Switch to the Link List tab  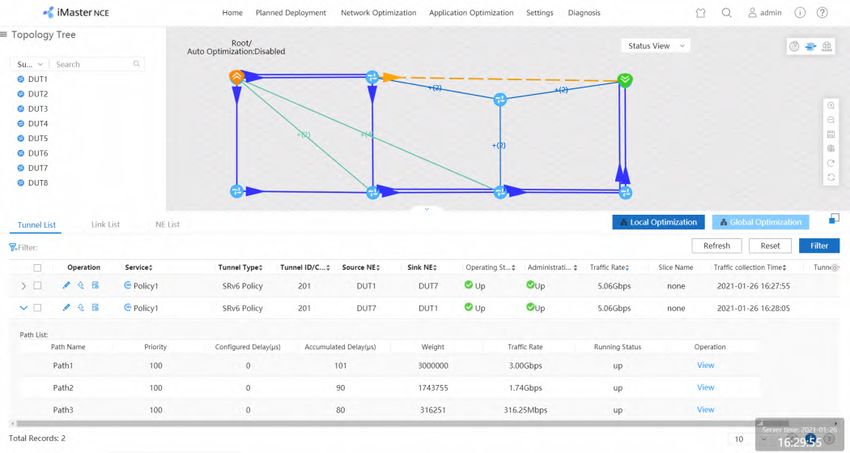click(105, 224)
